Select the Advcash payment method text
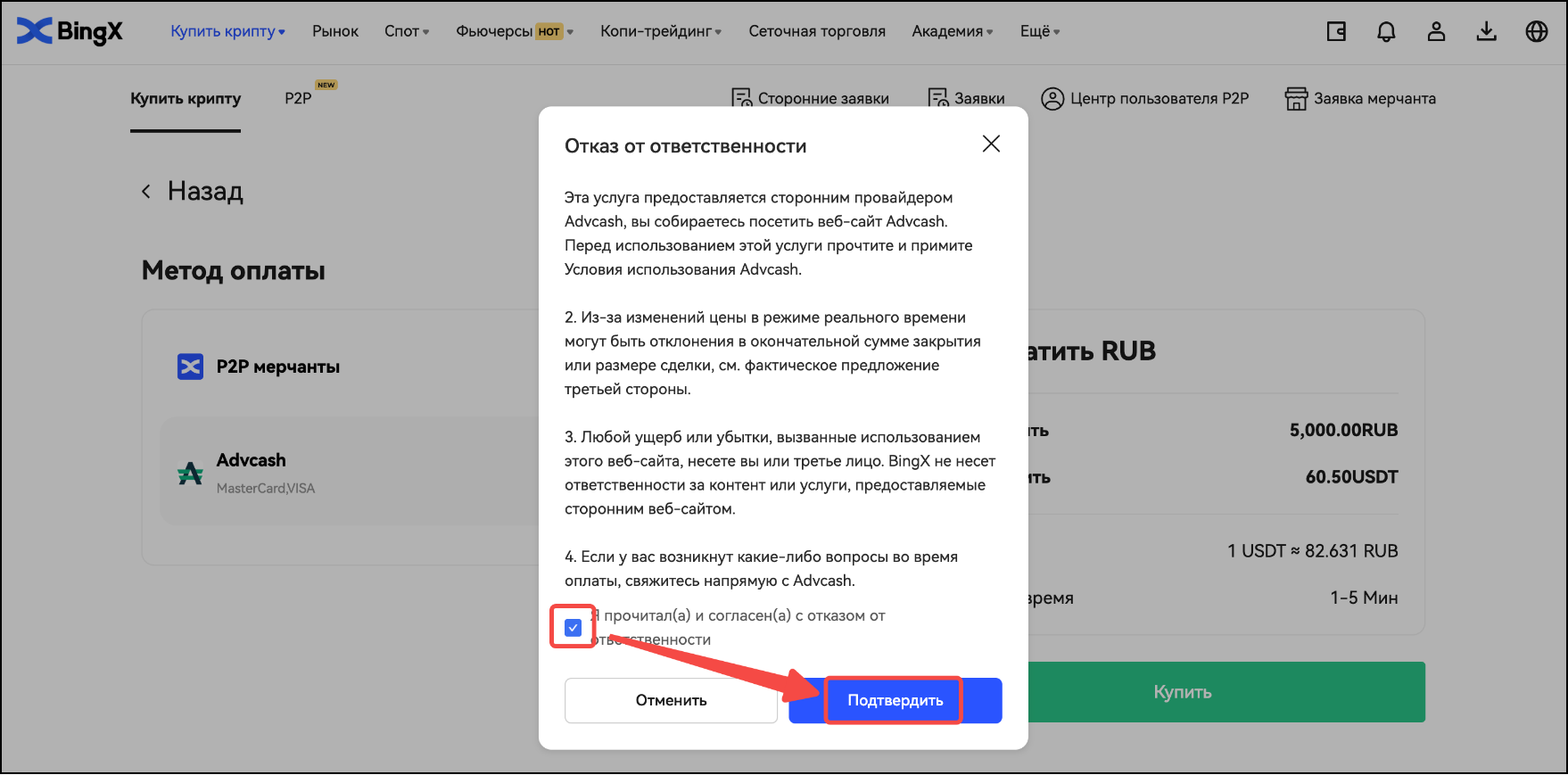 pos(252,460)
